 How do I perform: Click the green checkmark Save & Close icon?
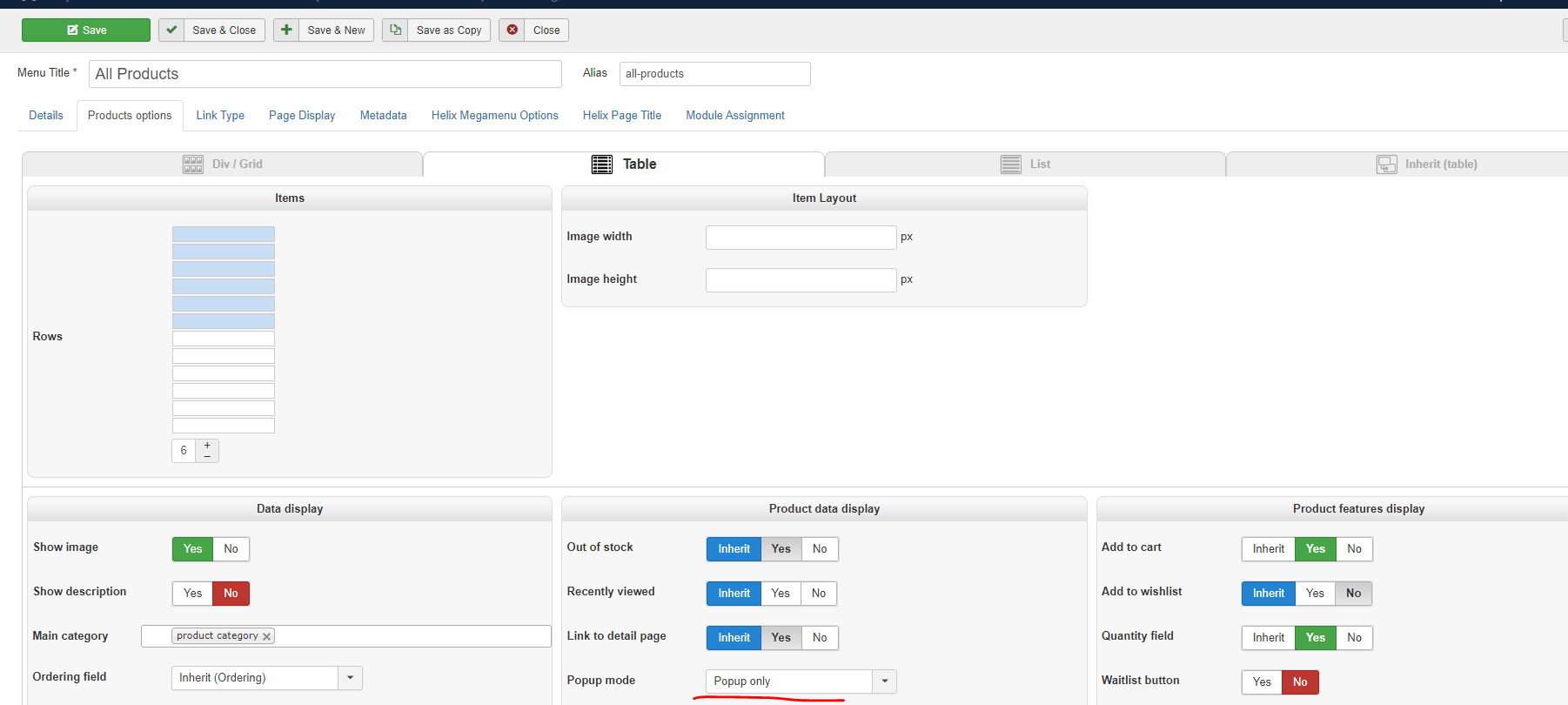171,30
